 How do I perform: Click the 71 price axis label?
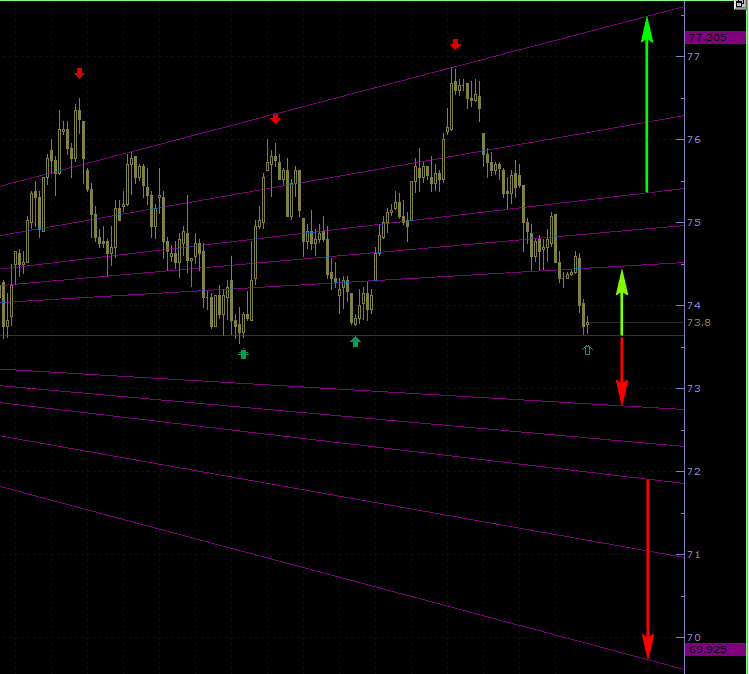(694, 555)
